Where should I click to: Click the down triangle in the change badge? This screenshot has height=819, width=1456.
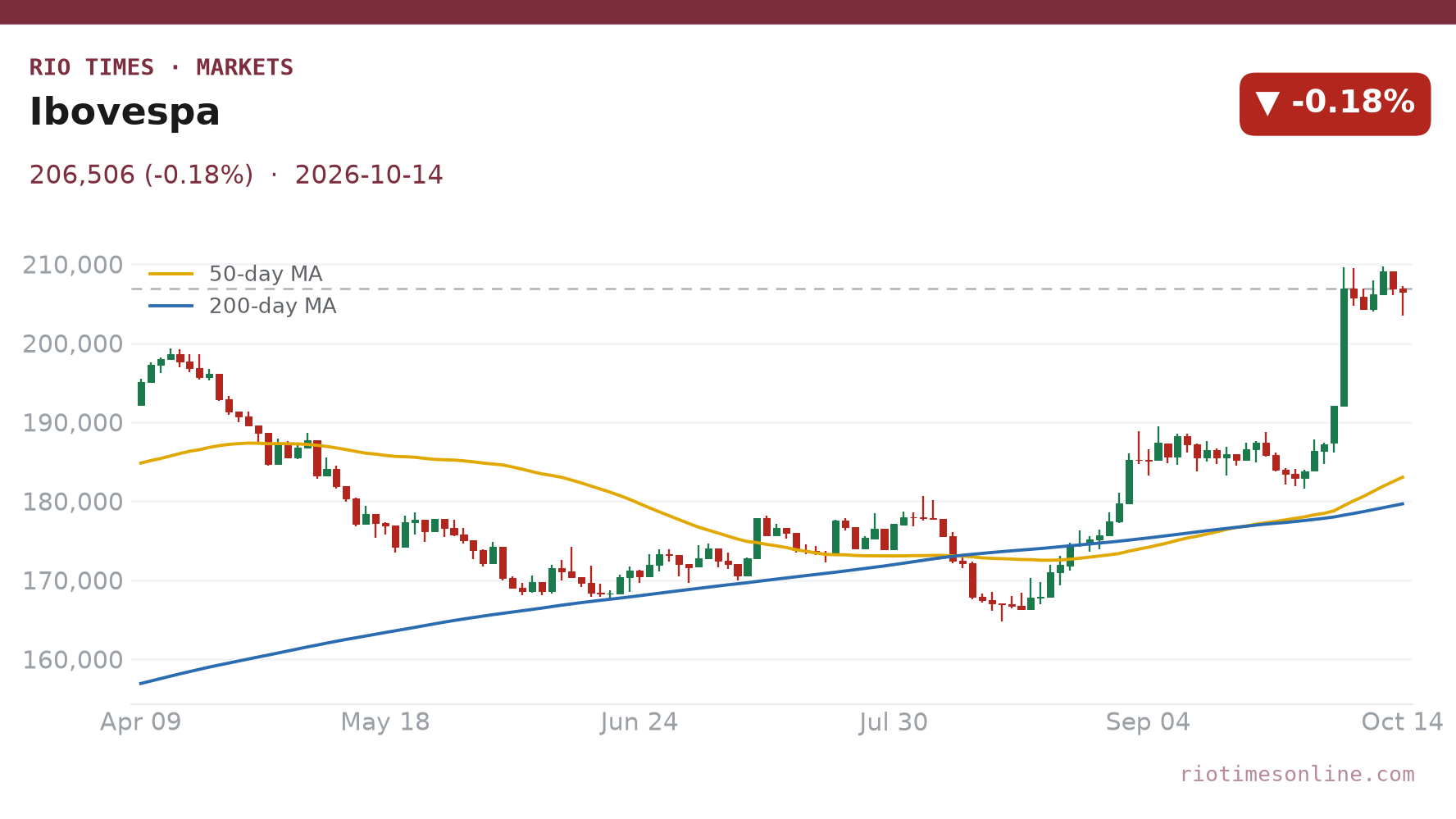[x=1267, y=104]
